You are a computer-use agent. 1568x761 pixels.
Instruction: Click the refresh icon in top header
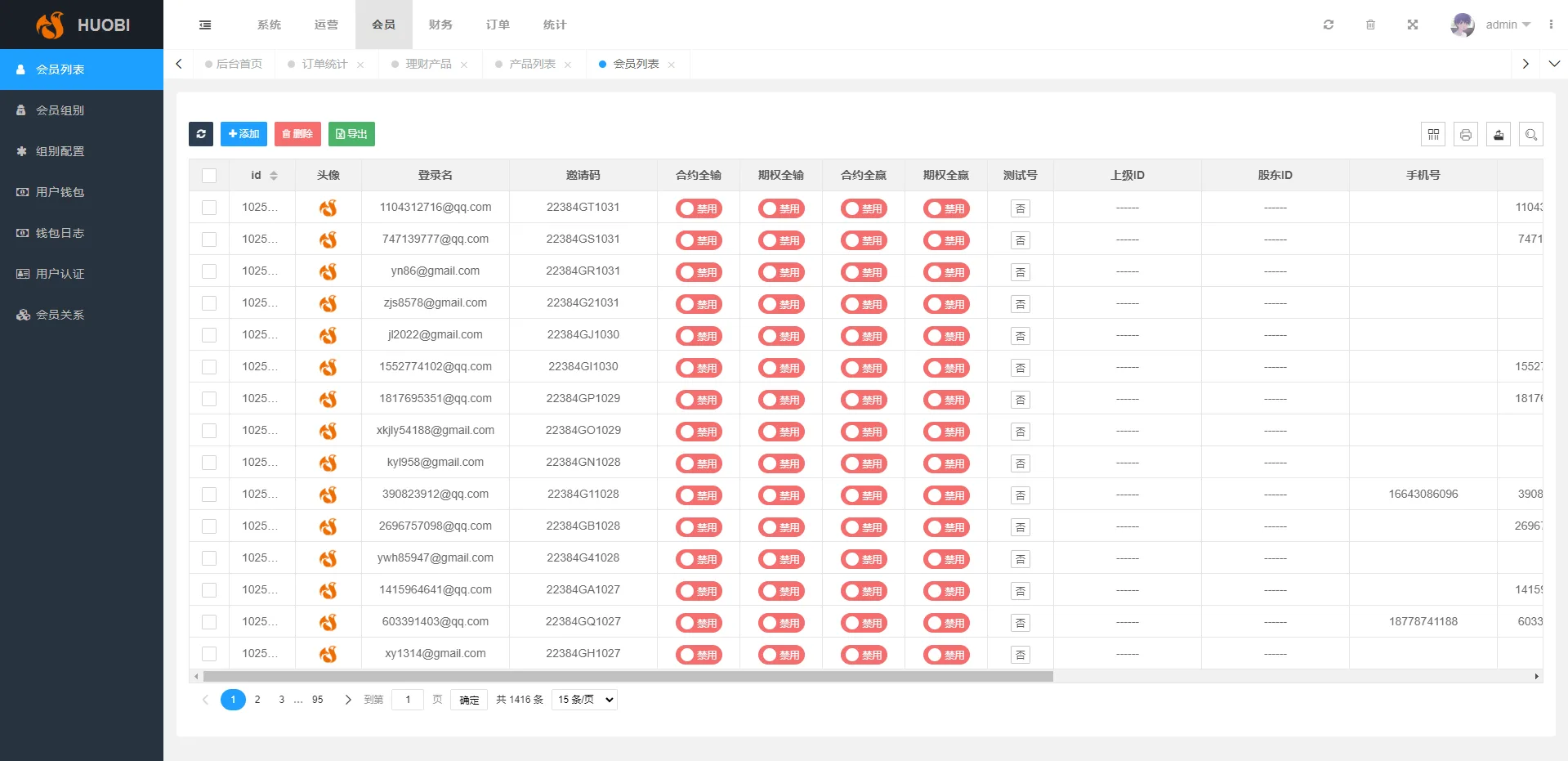(x=1329, y=25)
